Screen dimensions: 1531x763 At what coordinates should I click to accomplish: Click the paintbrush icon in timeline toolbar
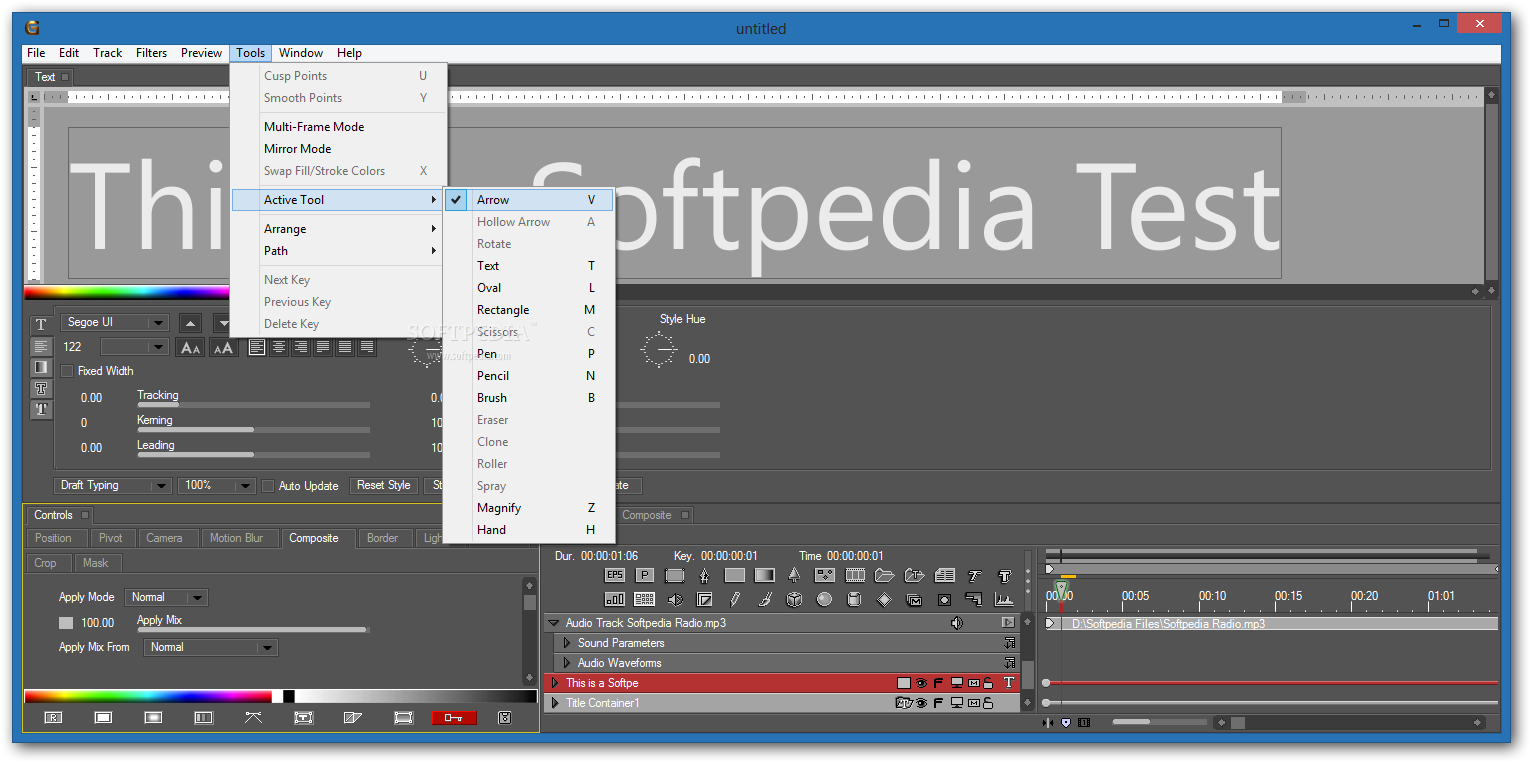point(765,599)
